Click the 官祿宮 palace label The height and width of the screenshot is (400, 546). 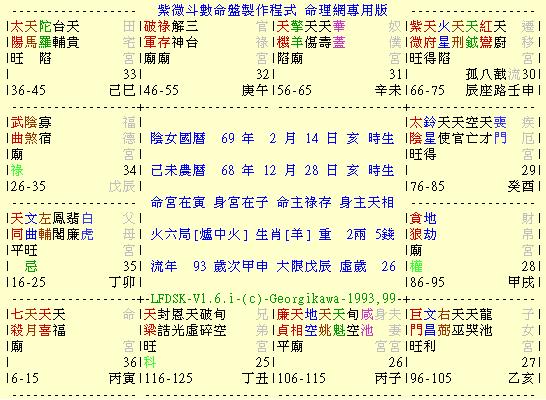[x=262, y=42]
